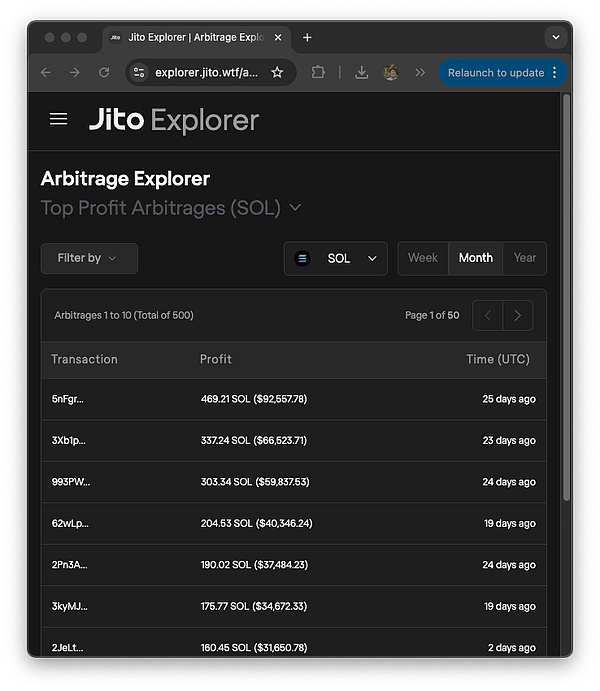
Task: Click the Profit column header
Action: pyautogui.click(x=216, y=360)
